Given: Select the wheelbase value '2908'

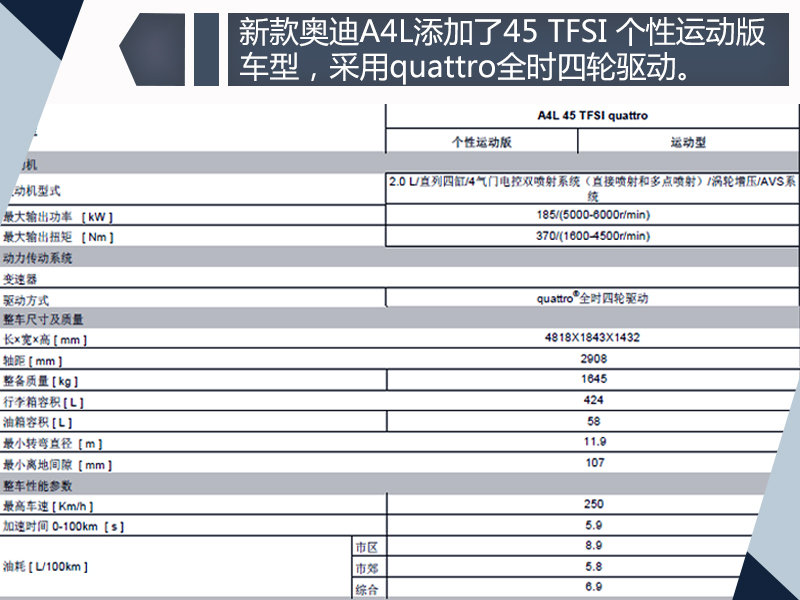Looking at the screenshot, I should [594, 359].
